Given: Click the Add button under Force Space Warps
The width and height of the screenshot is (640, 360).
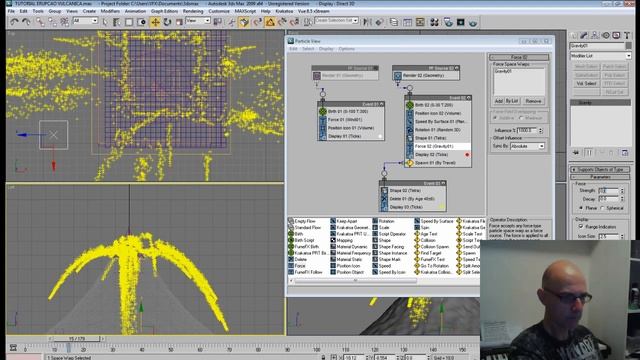Looking at the screenshot, I should point(499,101).
